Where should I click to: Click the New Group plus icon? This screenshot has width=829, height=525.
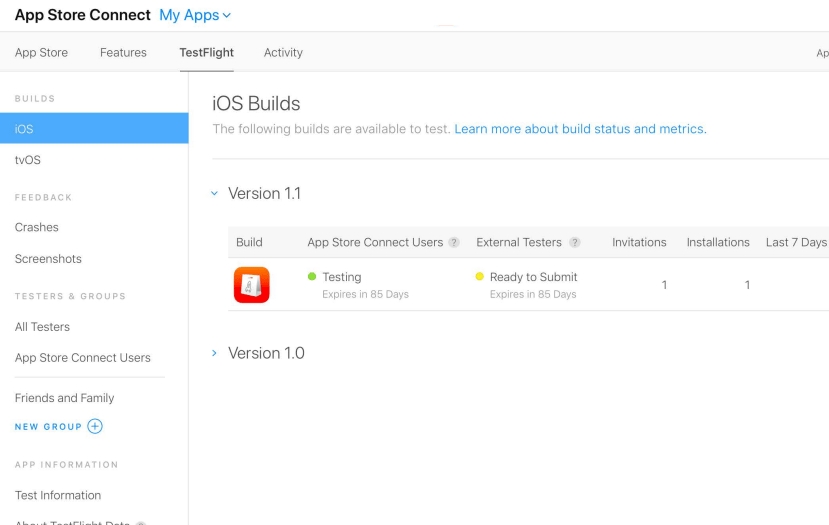[x=95, y=426]
